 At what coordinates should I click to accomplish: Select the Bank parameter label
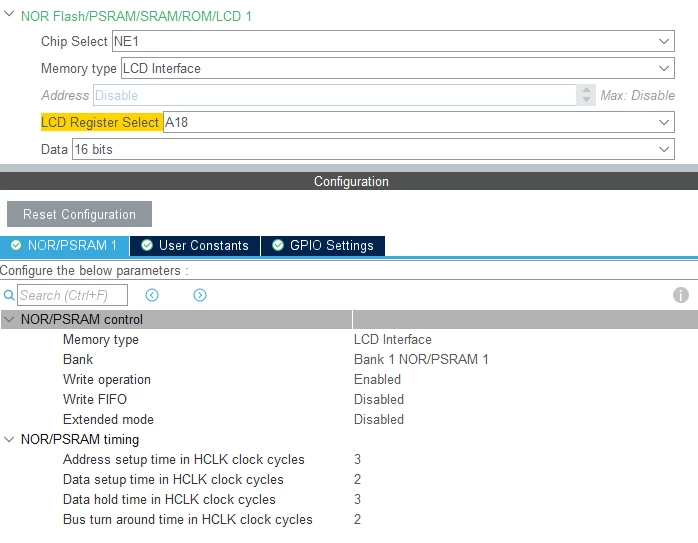click(78, 359)
